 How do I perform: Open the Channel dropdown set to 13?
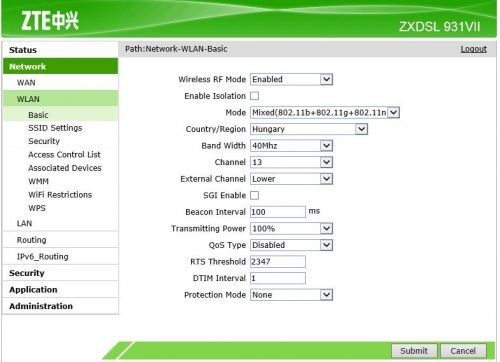pyautogui.click(x=291, y=162)
